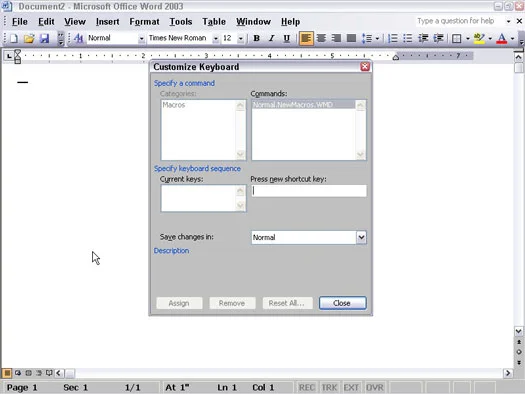
Task: Click the Select Browse Object button
Action: 519,352
